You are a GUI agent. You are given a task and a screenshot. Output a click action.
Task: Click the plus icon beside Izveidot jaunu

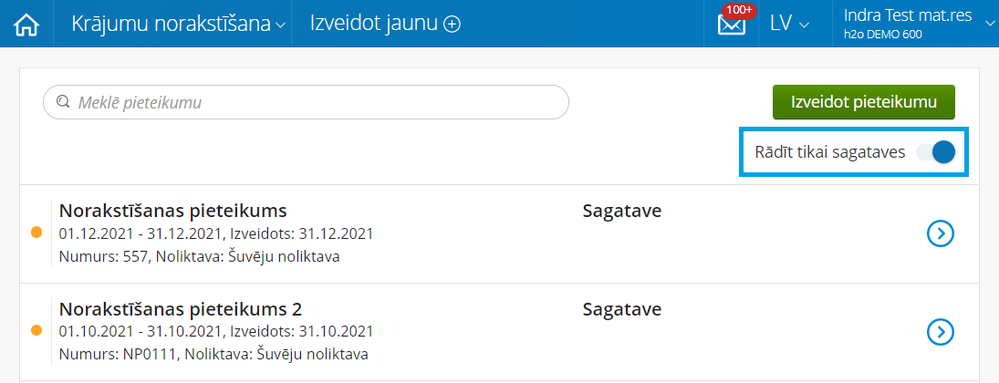coord(452,24)
